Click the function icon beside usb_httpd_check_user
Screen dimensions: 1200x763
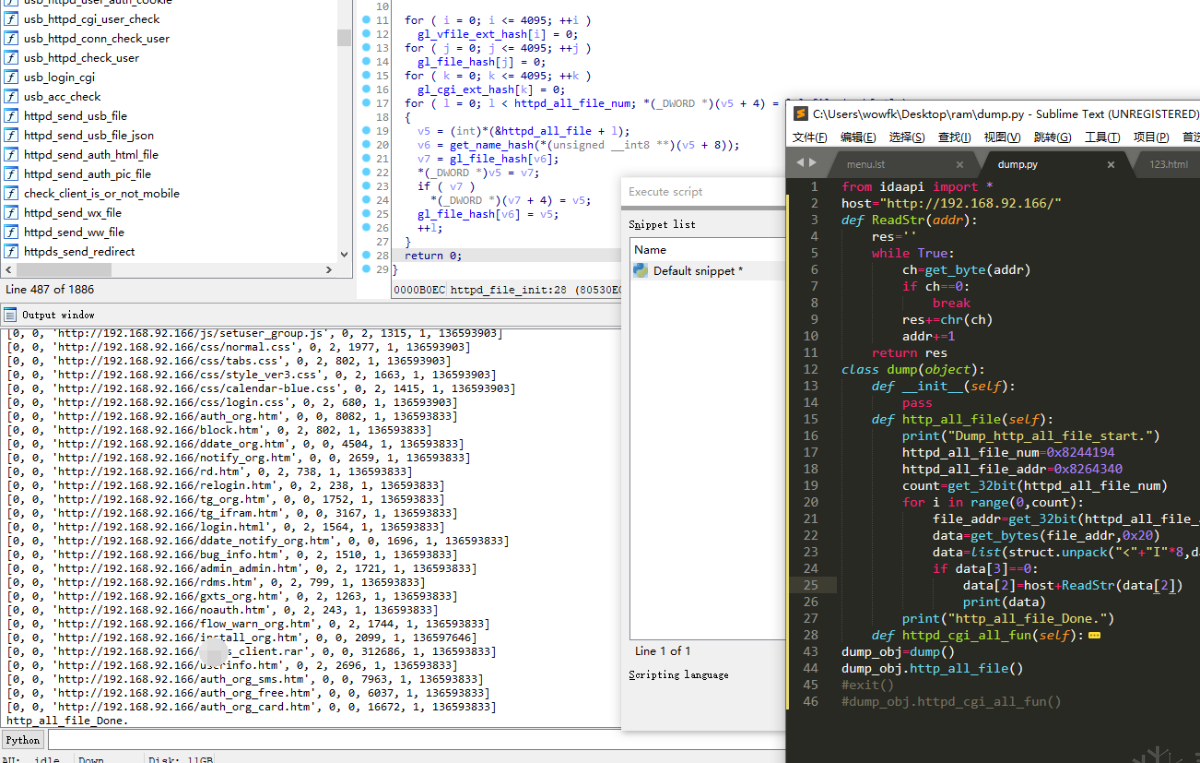pos(11,58)
